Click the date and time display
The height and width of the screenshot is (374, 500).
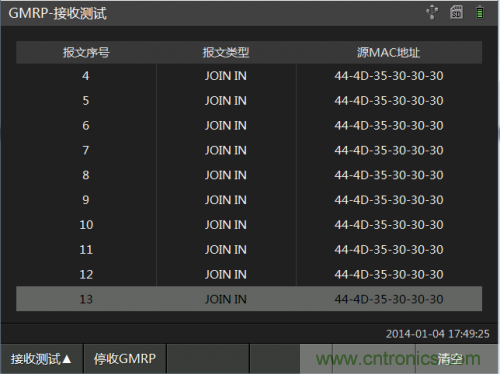[x=437, y=334]
